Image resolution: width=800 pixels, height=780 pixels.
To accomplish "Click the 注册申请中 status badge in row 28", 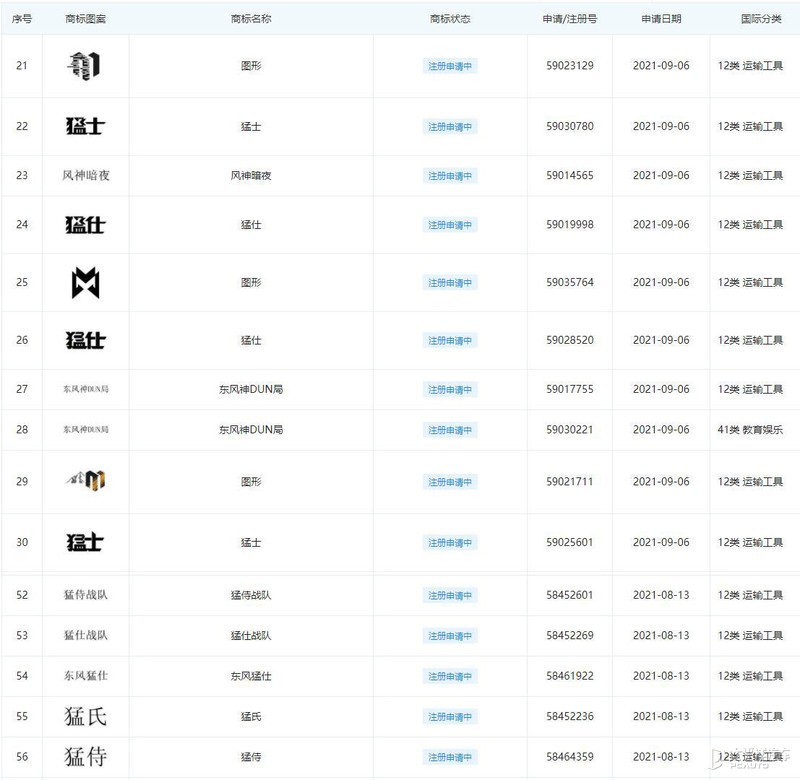I will tap(450, 431).
